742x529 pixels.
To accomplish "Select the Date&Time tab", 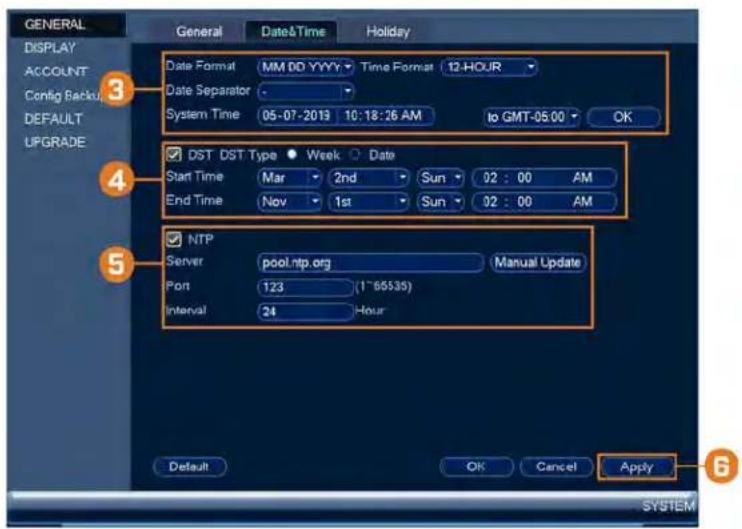I will point(293,32).
